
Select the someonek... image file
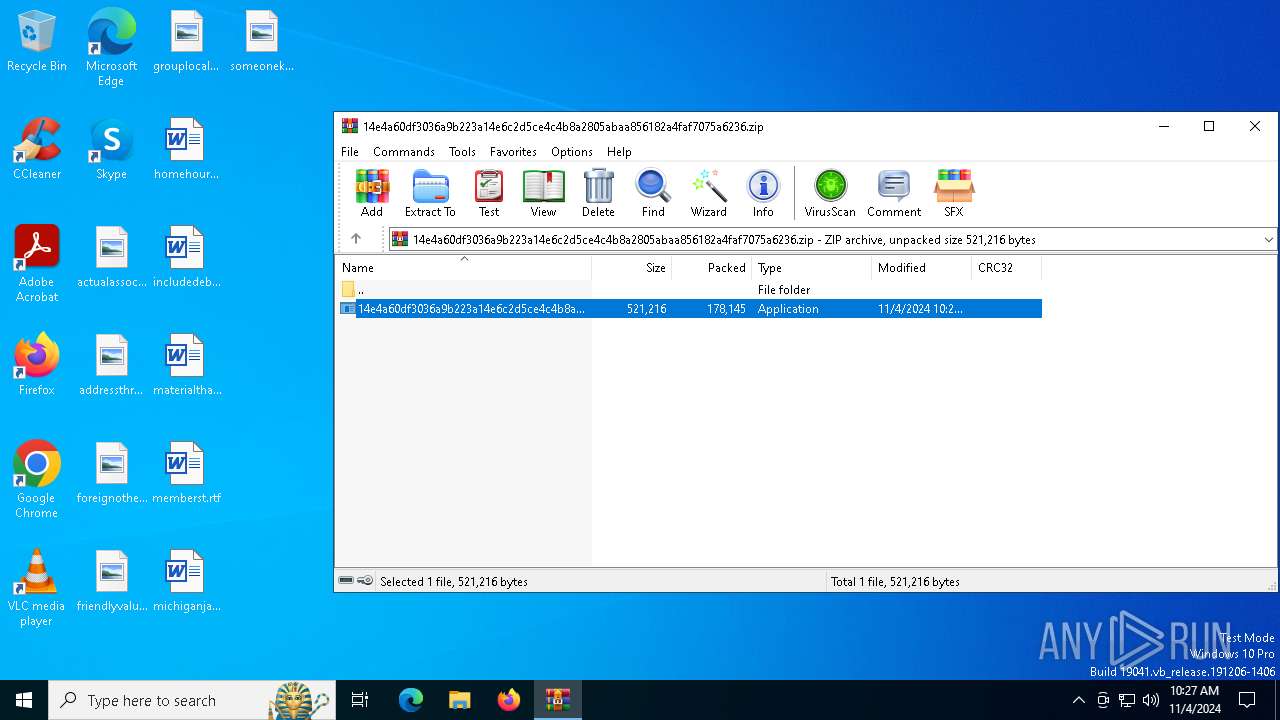(x=262, y=42)
